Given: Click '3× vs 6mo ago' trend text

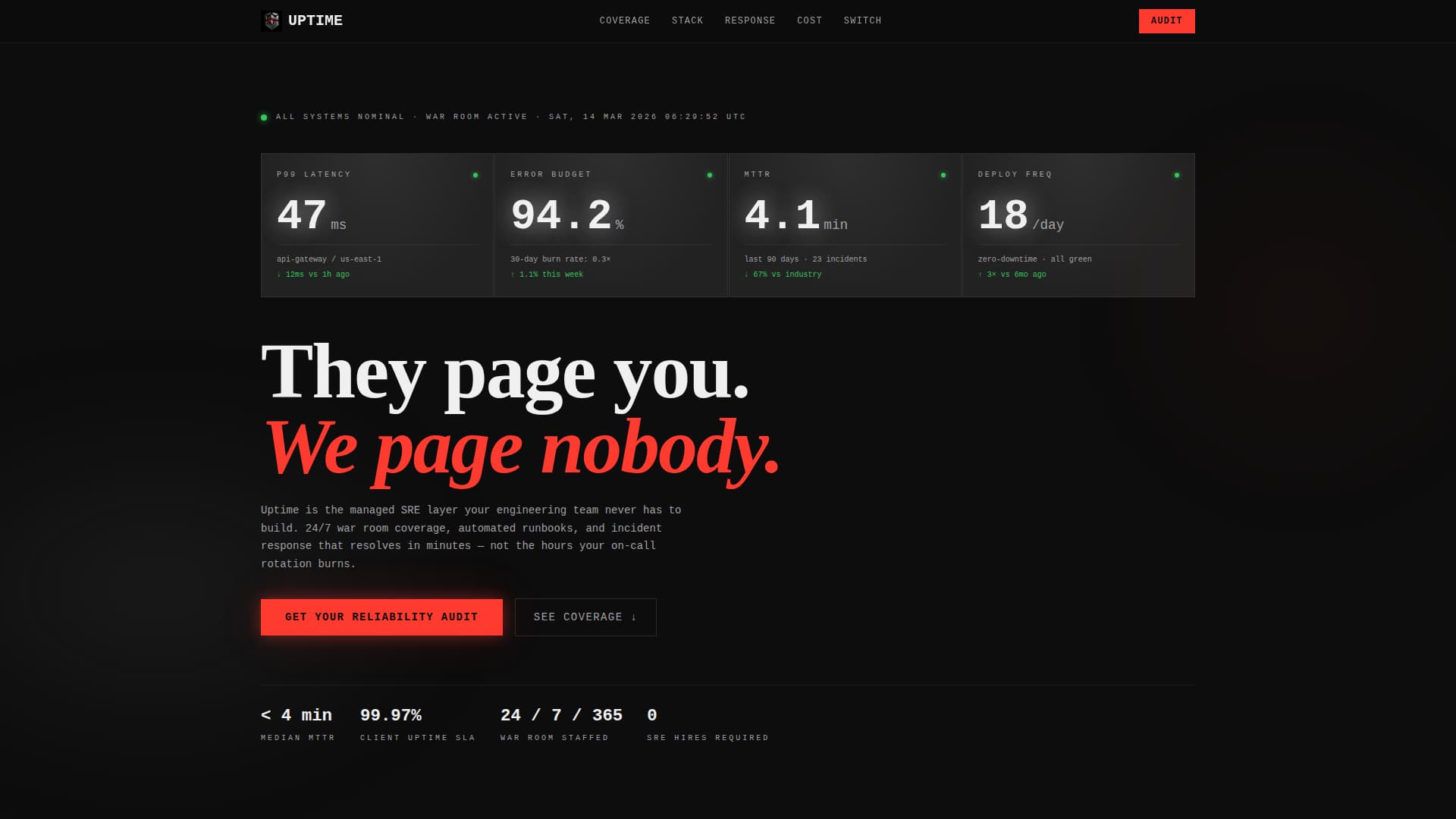Looking at the screenshot, I should click(x=1012, y=275).
